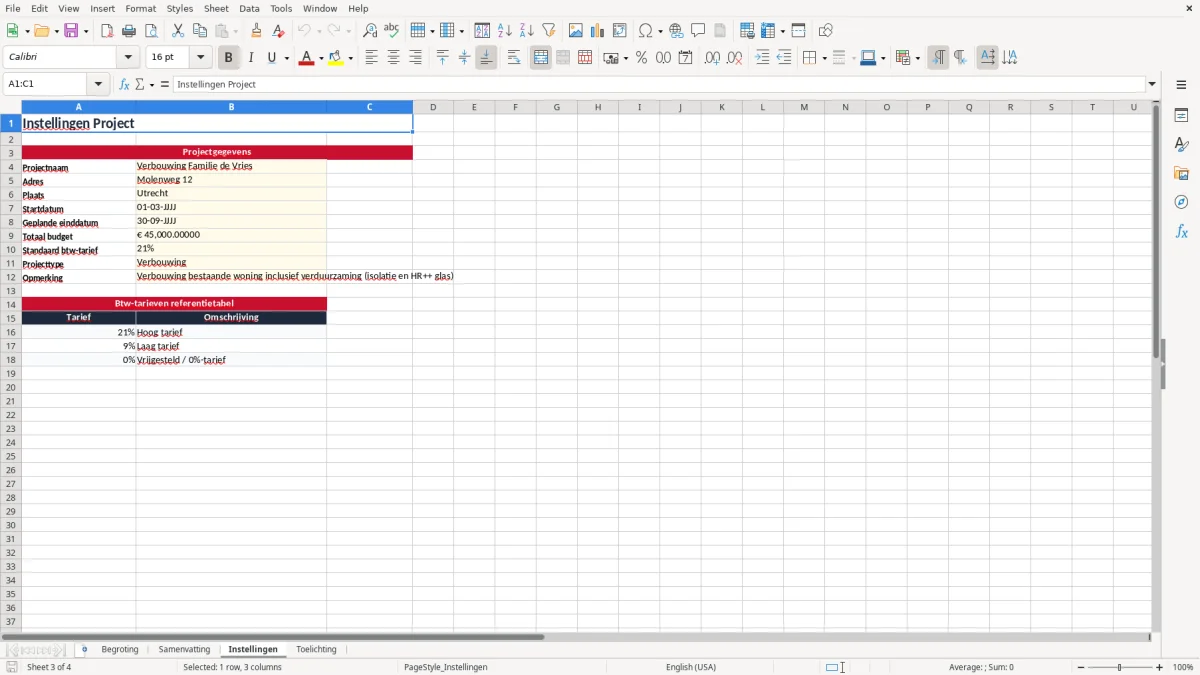Screen dimensions: 1200x675
Task: Print the spreadsheet using the printer icon
Action: pos(129,31)
